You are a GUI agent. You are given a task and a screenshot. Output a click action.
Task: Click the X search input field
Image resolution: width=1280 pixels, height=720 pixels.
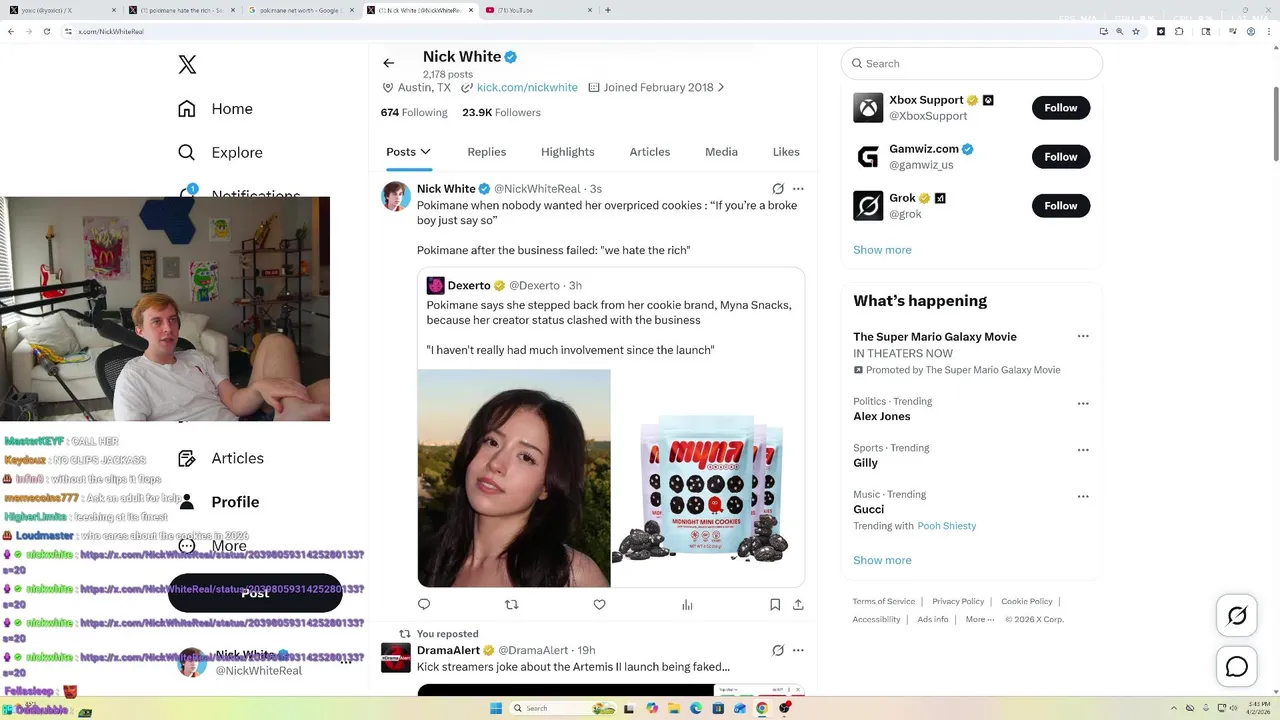(972, 63)
